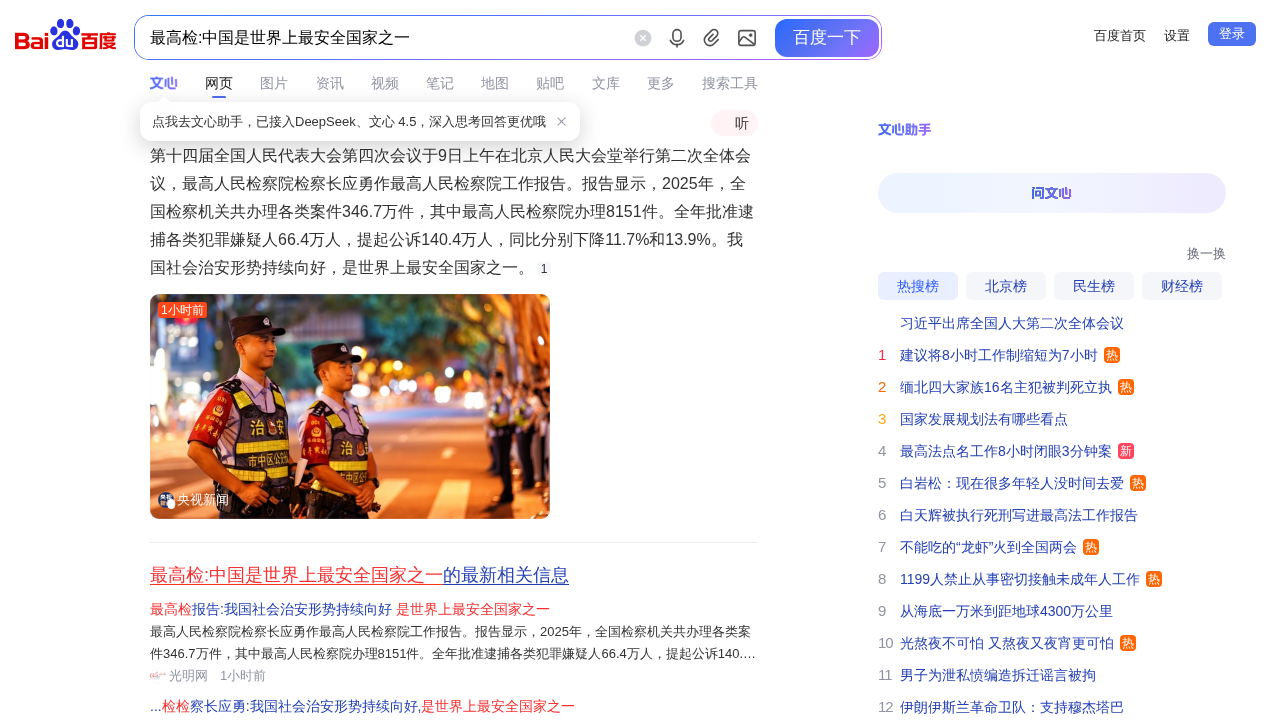1280x720 pixels.
Task: Select the 财经榜 ranking tab
Action: coord(1182,286)
